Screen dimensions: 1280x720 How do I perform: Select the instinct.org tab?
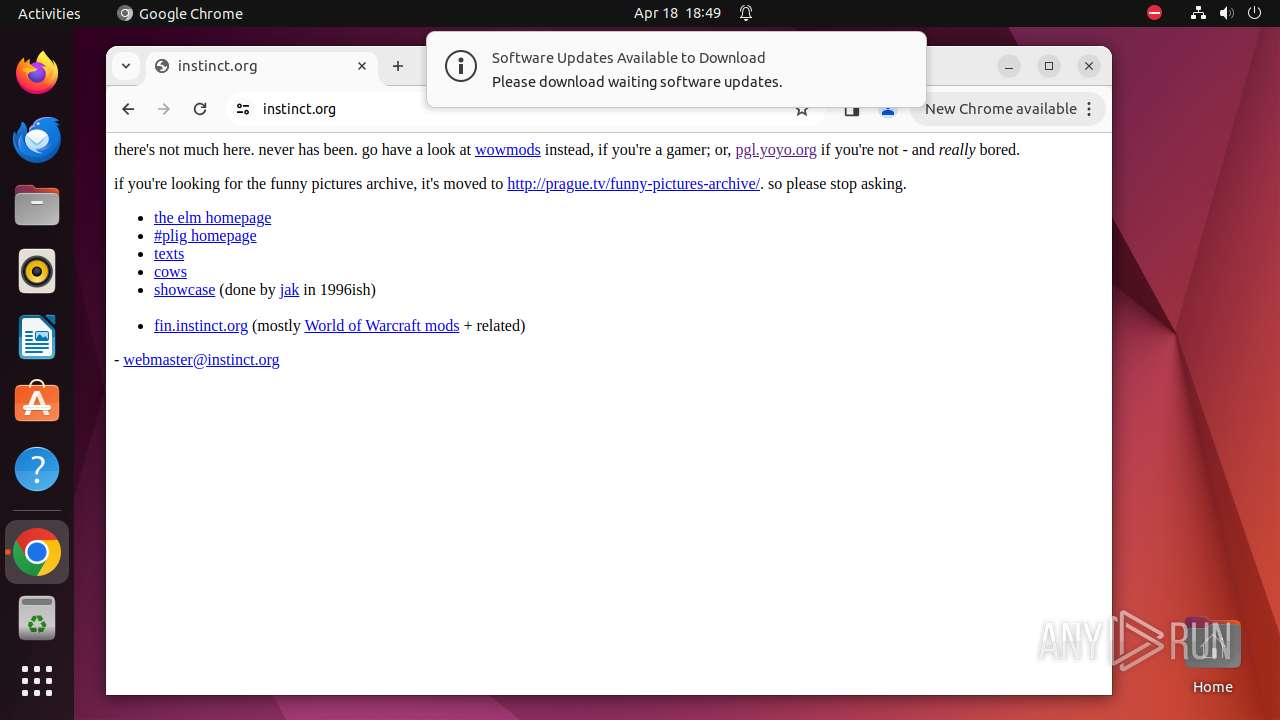pyautogui.click(x=262, y=66)
